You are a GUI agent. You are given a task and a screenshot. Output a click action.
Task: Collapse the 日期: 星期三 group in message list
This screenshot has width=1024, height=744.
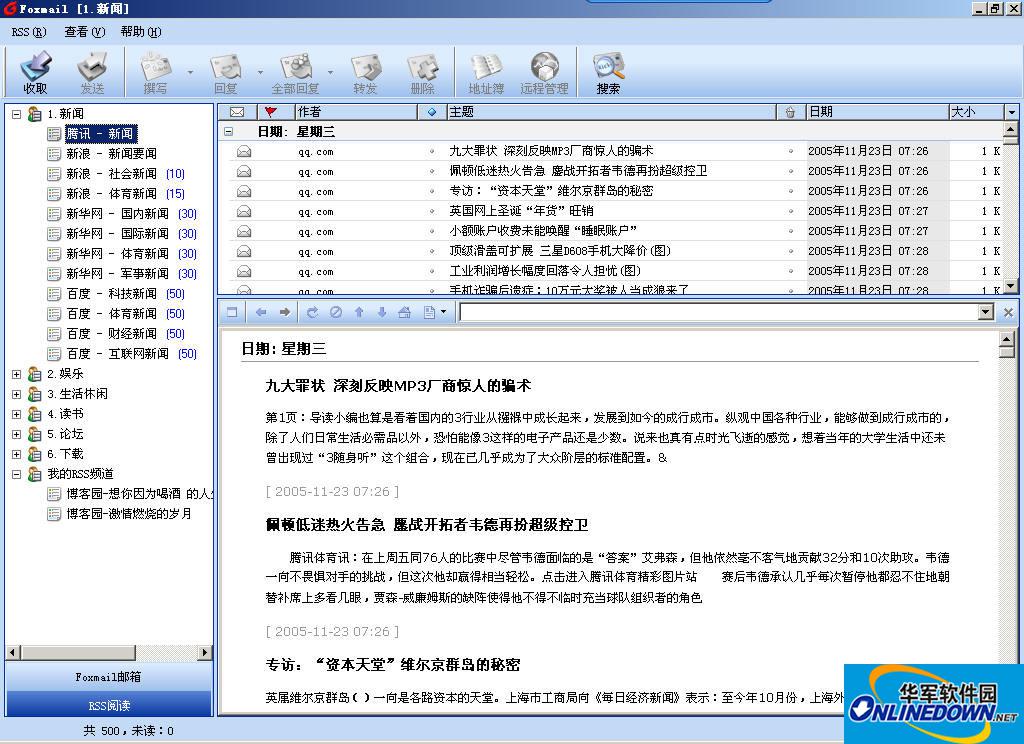click(229, 132)
